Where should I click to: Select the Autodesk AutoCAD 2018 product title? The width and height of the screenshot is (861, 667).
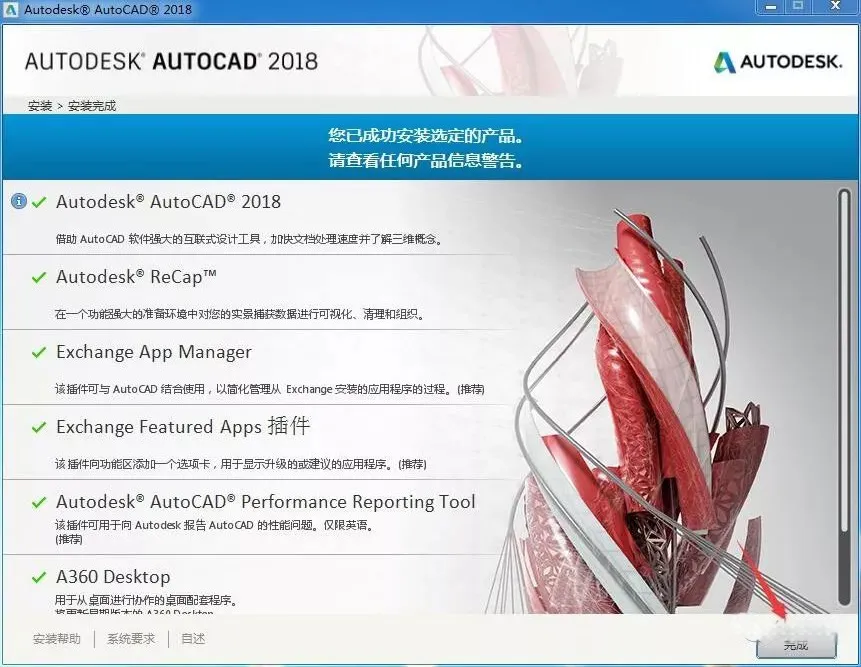point(169,201)
